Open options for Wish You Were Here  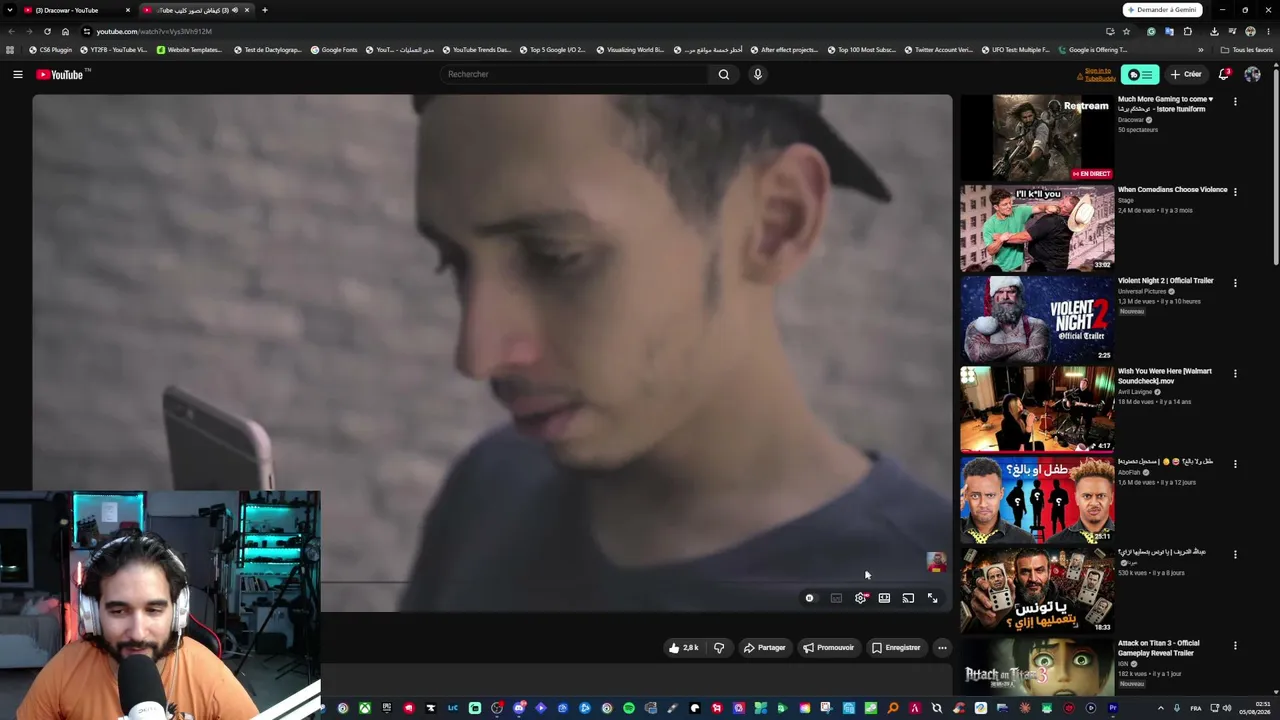pos(1235,373)
